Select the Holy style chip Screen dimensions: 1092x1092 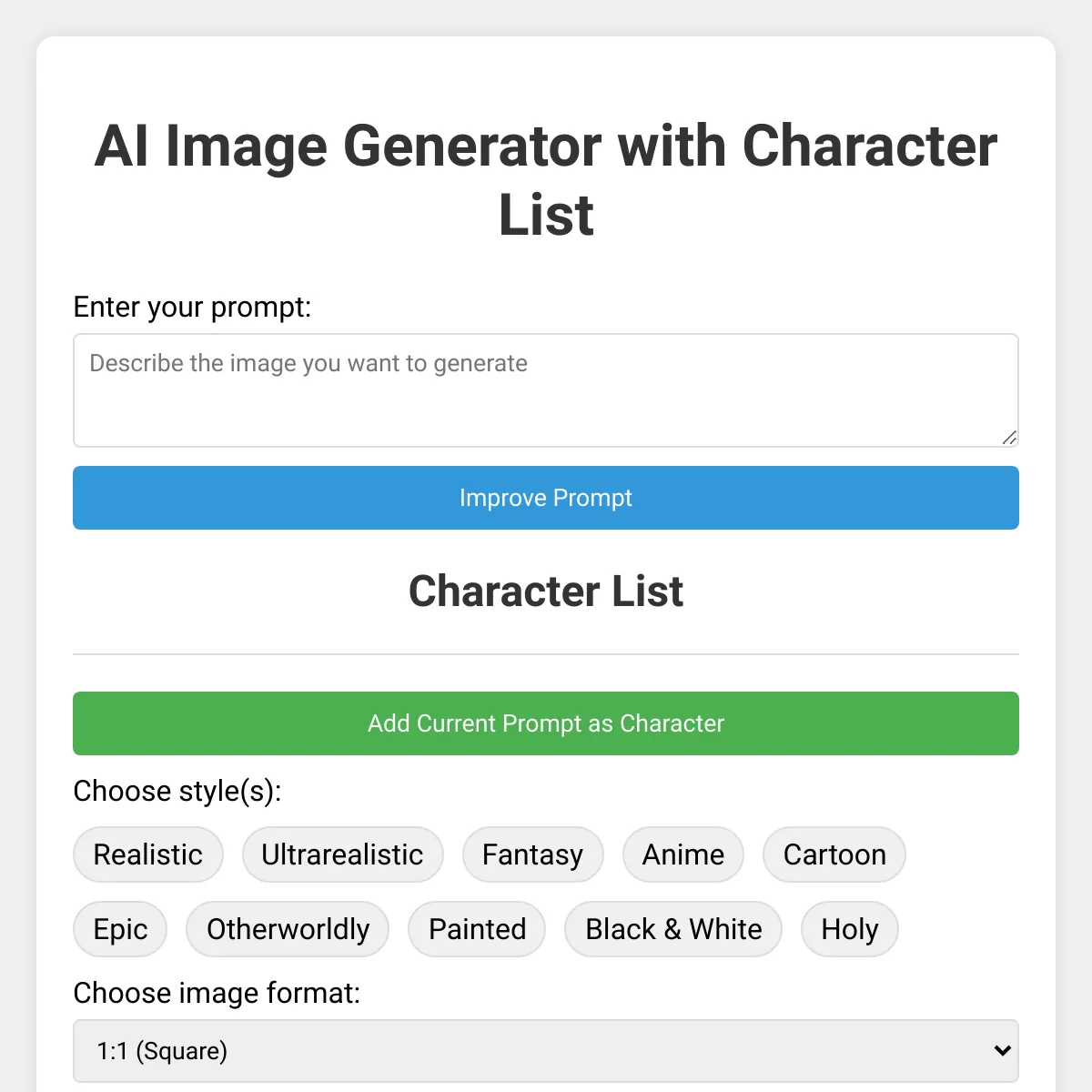pyautogui.click(x=850, y=929)
